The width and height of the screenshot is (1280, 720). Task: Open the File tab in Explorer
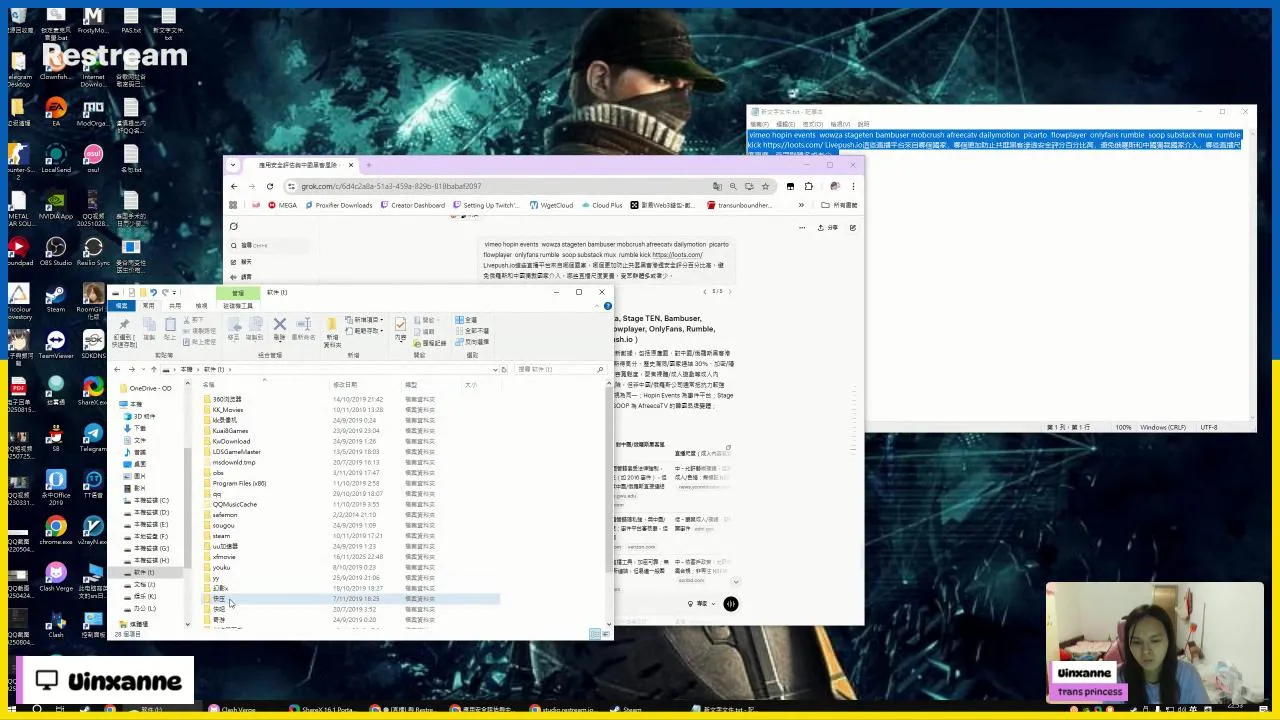point(122,305)
